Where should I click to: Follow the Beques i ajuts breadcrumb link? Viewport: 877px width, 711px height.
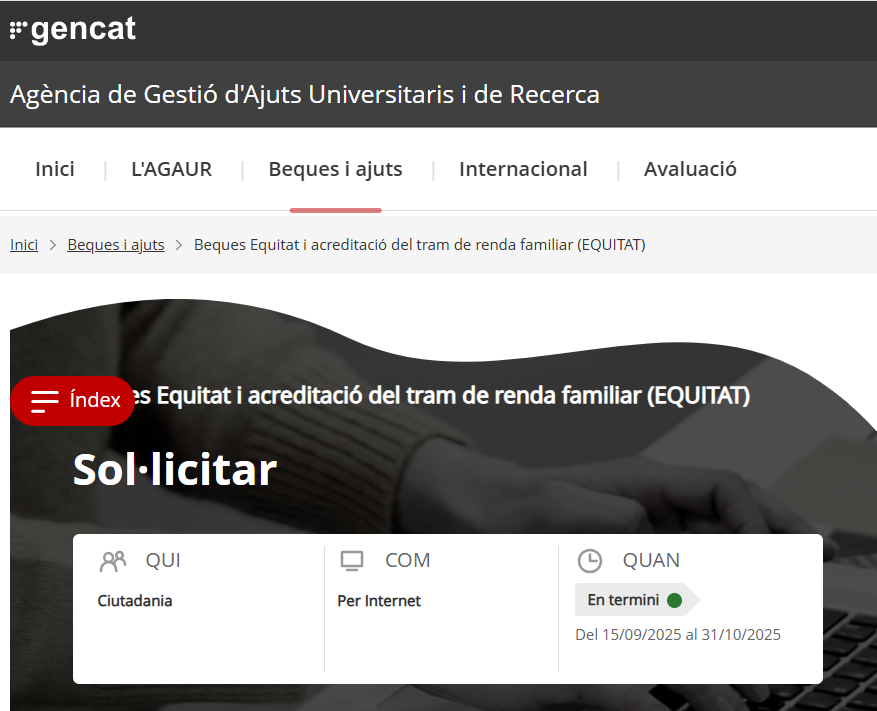point(116,245)
